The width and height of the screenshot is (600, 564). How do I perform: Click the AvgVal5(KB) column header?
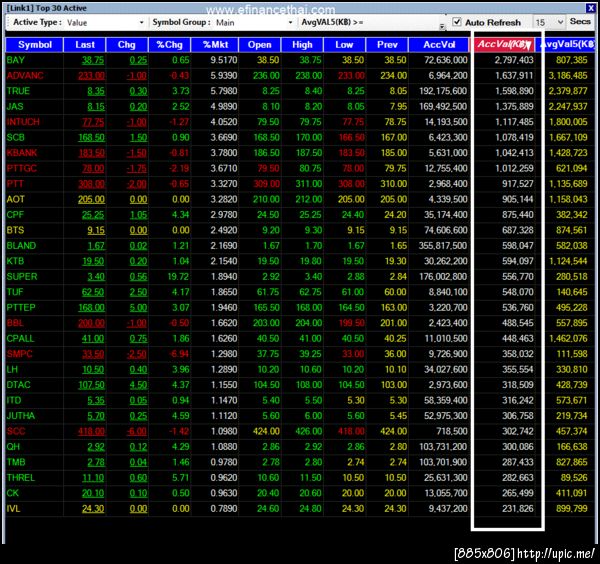tap(567, 44)
